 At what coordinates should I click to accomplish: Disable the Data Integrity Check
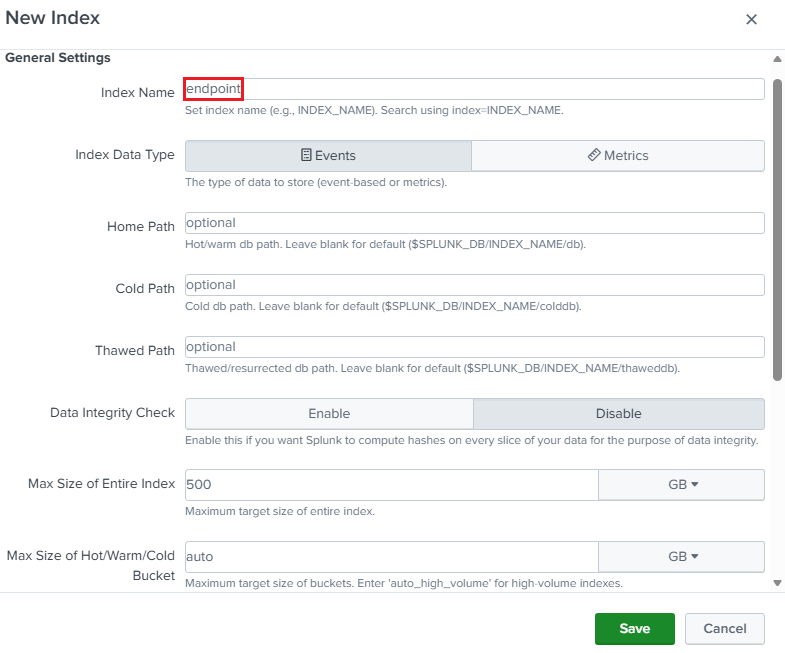[619, 414]
